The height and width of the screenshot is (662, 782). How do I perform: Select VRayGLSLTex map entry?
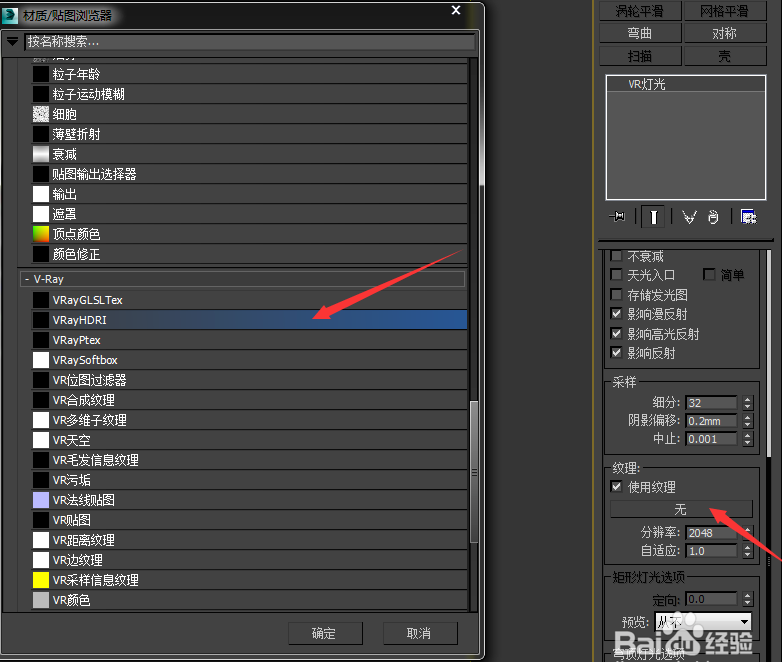click(x=249, y=300)
